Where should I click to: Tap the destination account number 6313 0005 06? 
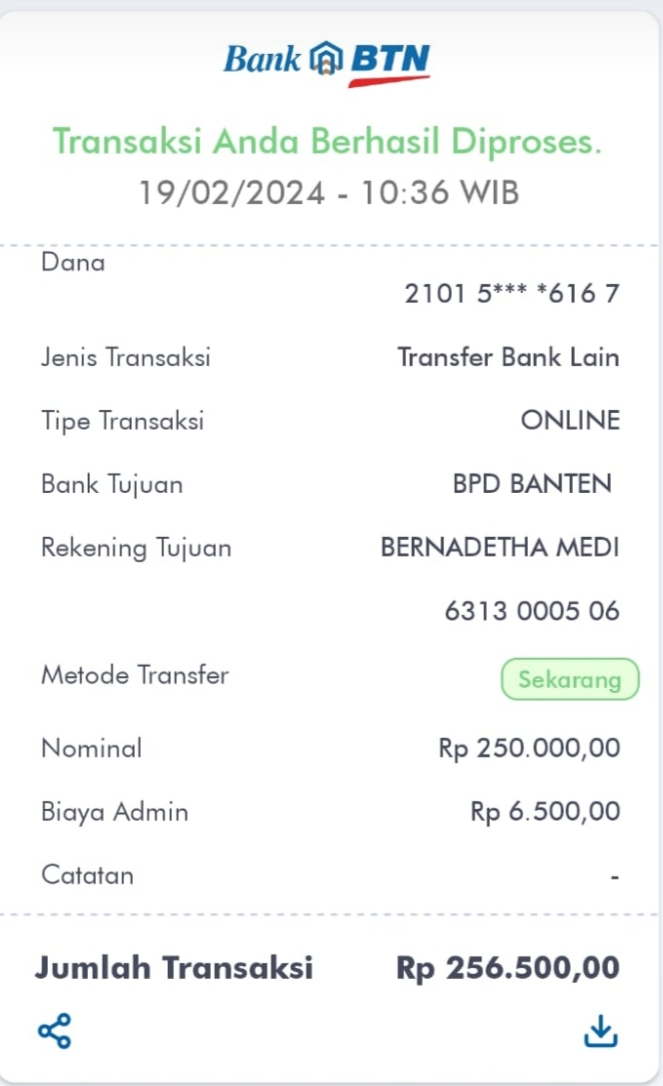532,611
